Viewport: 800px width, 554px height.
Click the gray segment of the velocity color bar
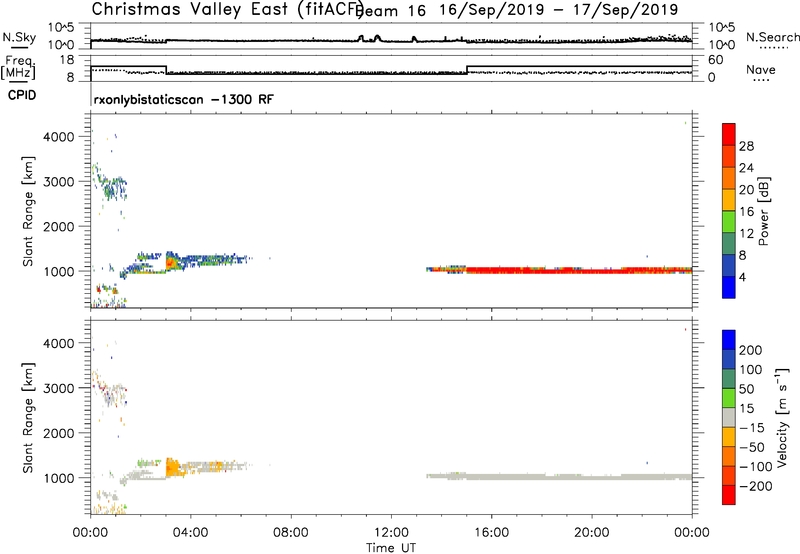click(729, 417)
